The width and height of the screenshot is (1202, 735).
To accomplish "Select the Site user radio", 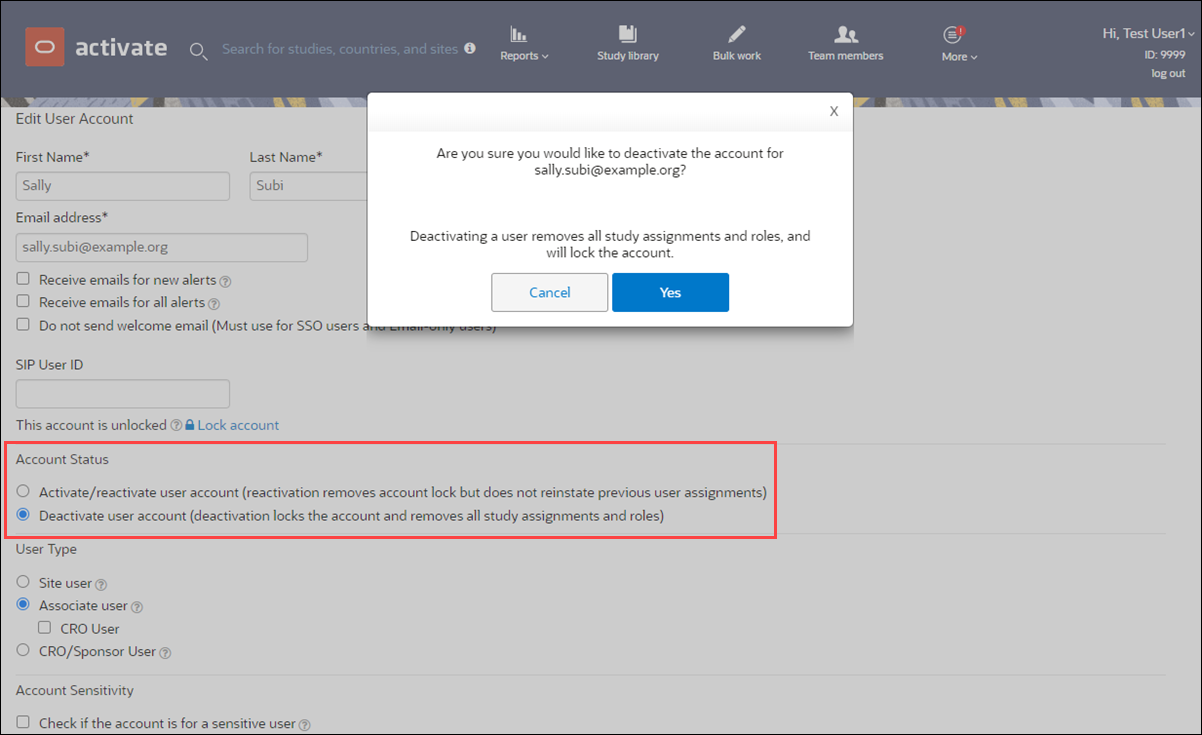I will (x=23, y=582).
